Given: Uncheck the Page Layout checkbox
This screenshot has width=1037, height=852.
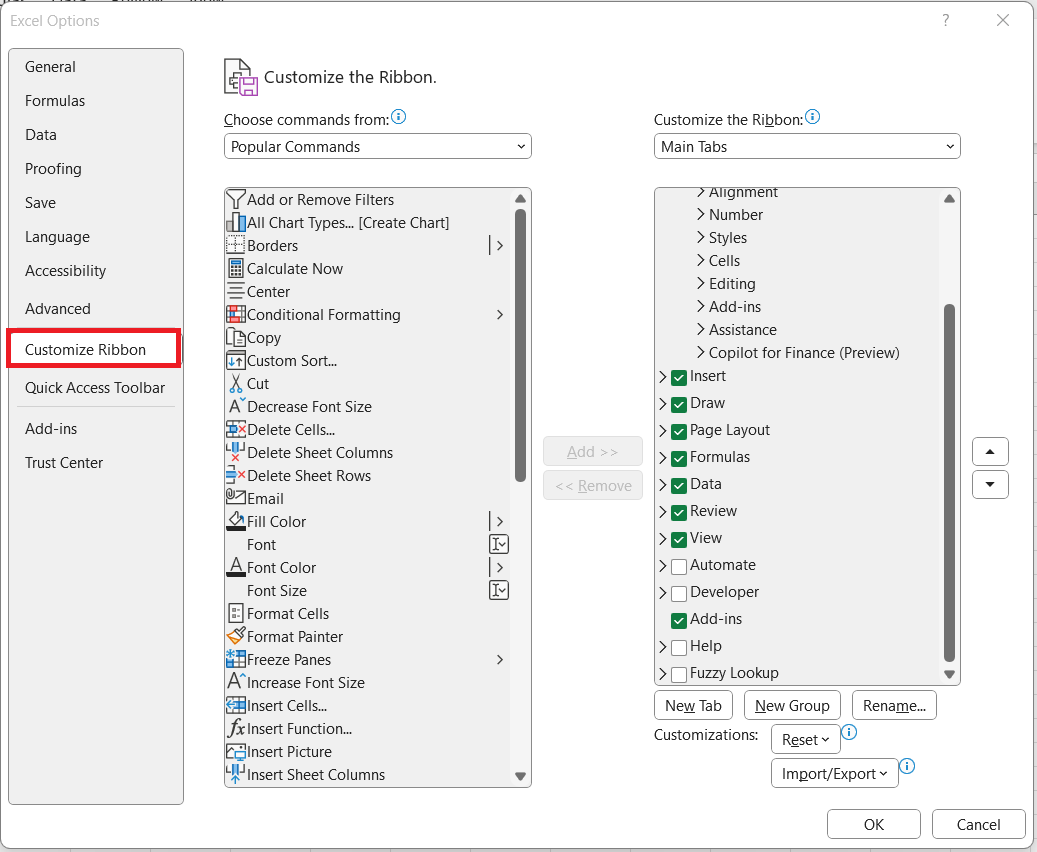Looking at the screenshot, I should pos(679,431).
